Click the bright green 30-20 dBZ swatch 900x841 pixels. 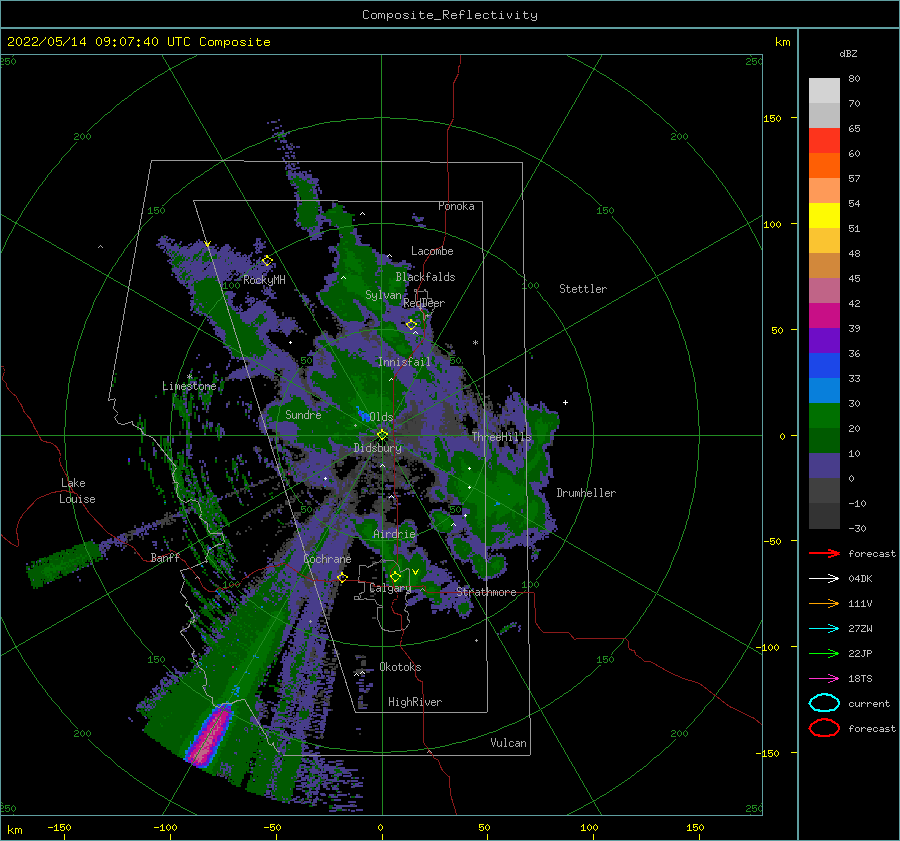click(x=824, y=416)
